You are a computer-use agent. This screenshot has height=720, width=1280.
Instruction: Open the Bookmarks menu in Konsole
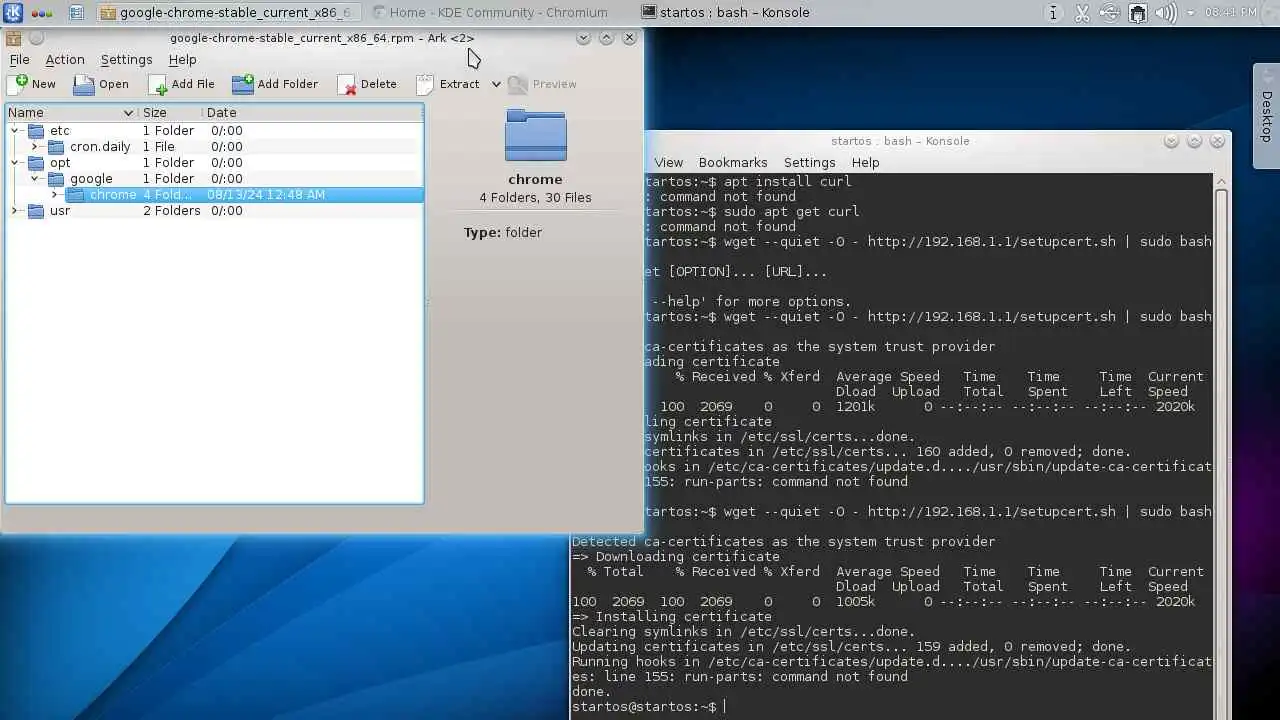(x=733, y=162)
